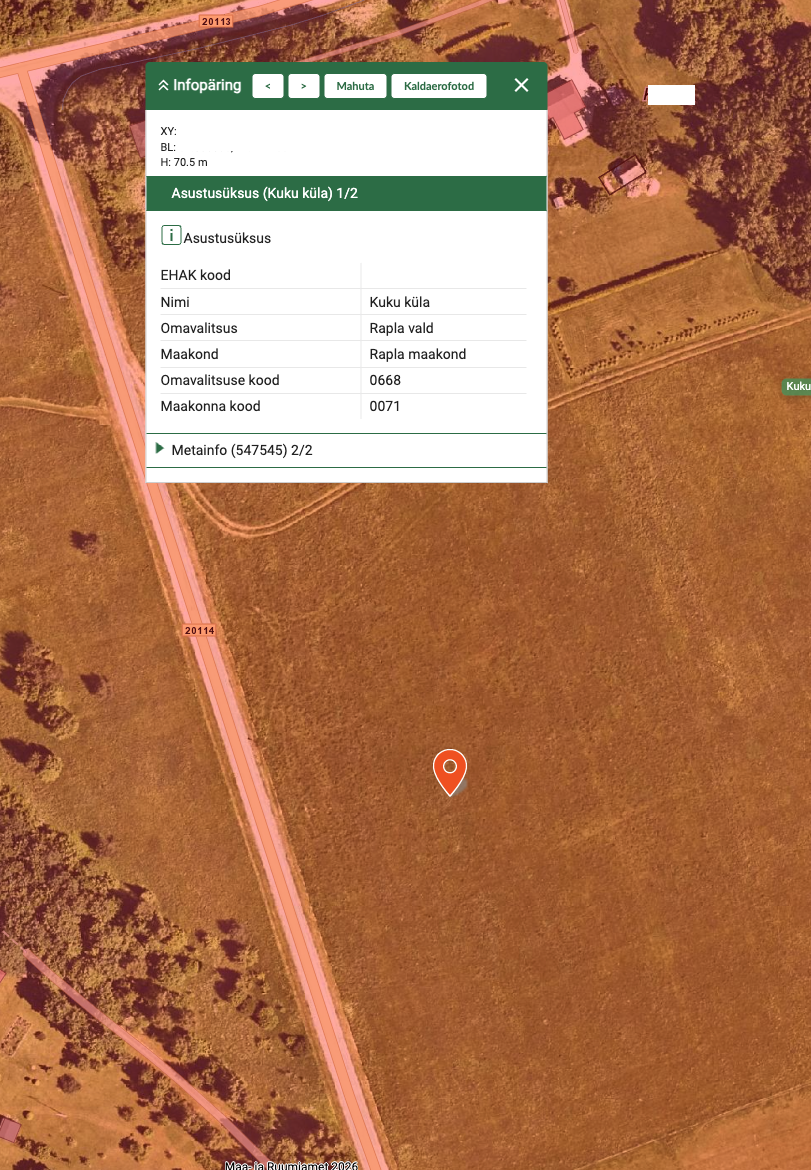This screenshot has width=811, height=1170.
Task: Select Rapla vald municipality value
Action: pyautogui.click(x=401, y=328)
